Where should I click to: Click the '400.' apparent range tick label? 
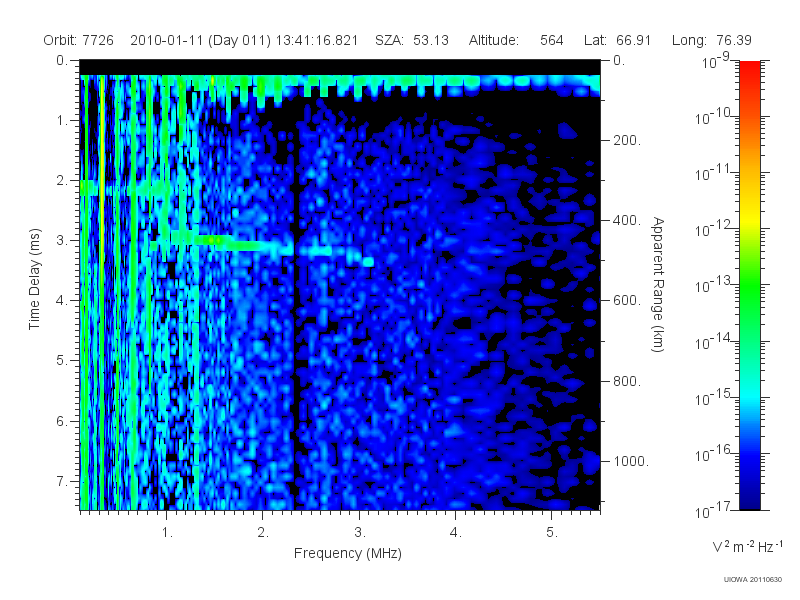click(627, 220)
